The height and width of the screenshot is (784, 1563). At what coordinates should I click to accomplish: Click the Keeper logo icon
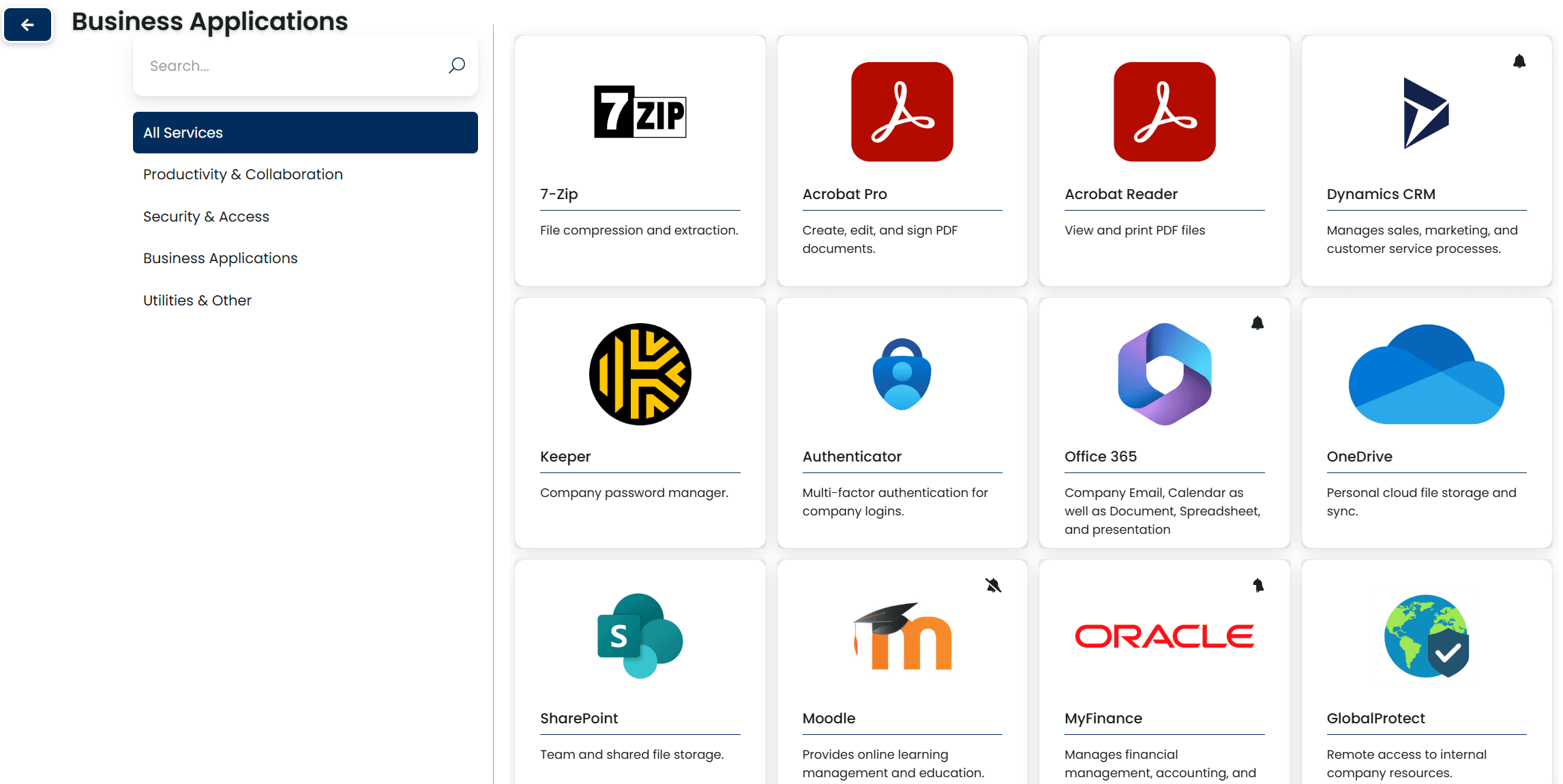click(x=640, y=374)
